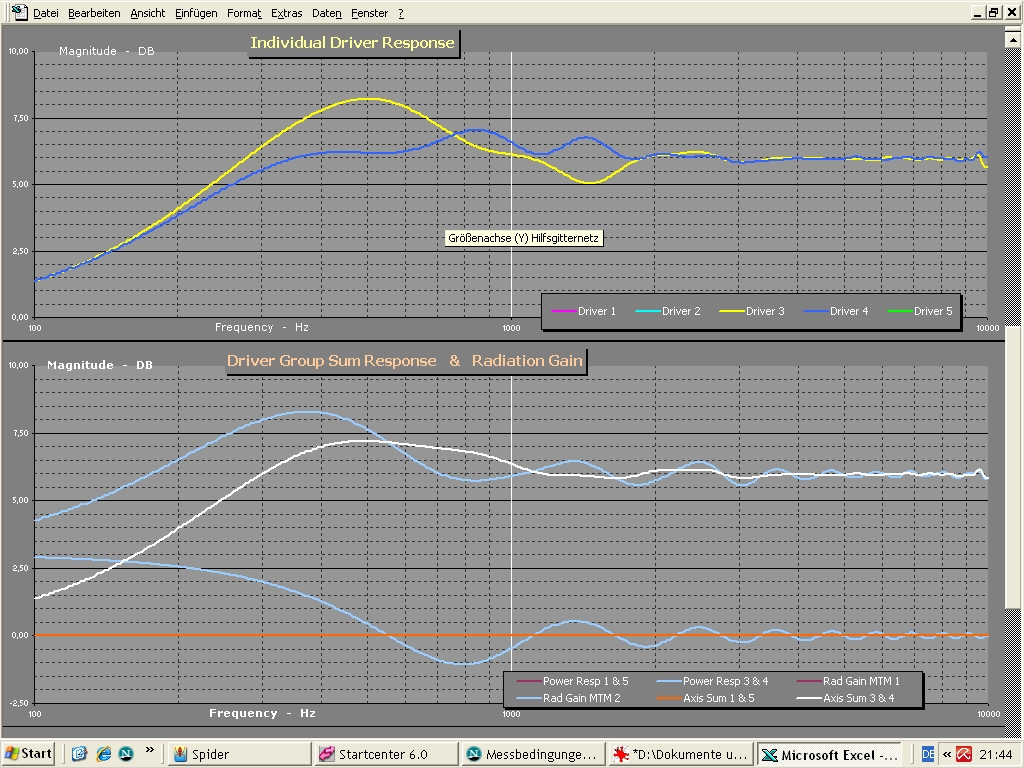Switch to Spider taskbar window
1024x768 pixels.
[236, 755]
